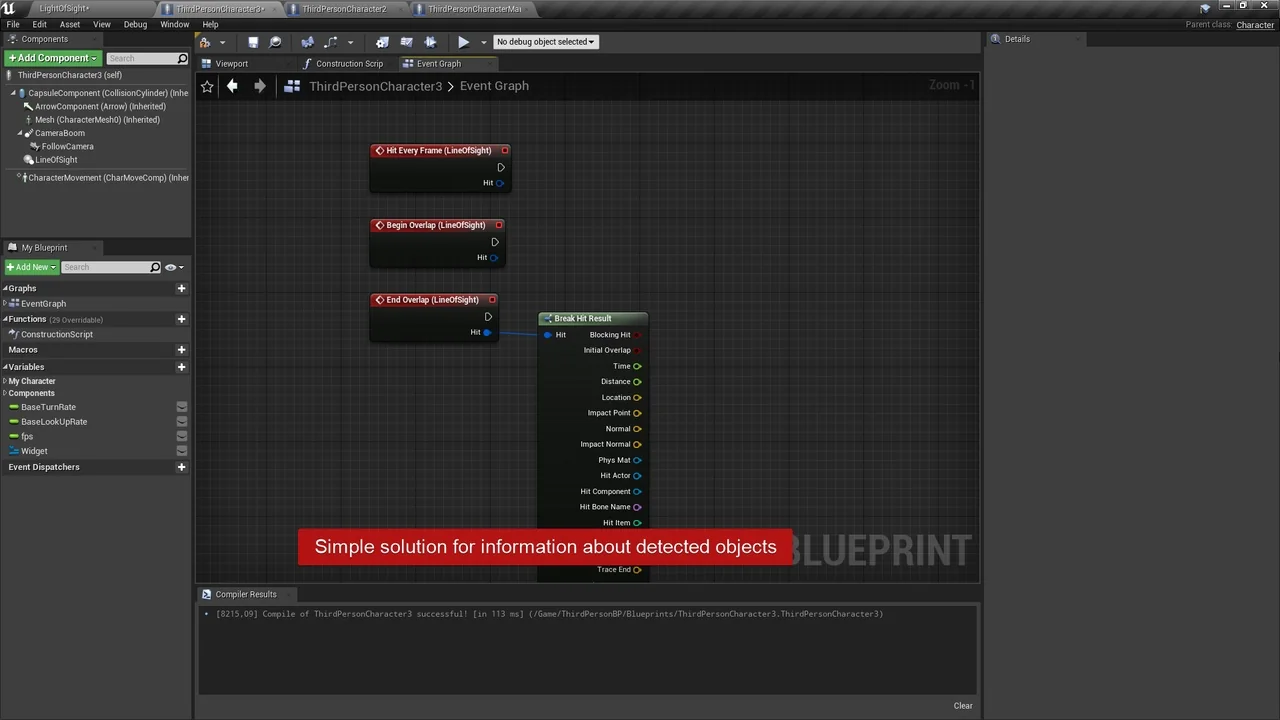This screenshot has height=720, width=1280.
Task: Click the Add New button in My Blueprint
Action: pyautogui.click(x=32, y=267)
